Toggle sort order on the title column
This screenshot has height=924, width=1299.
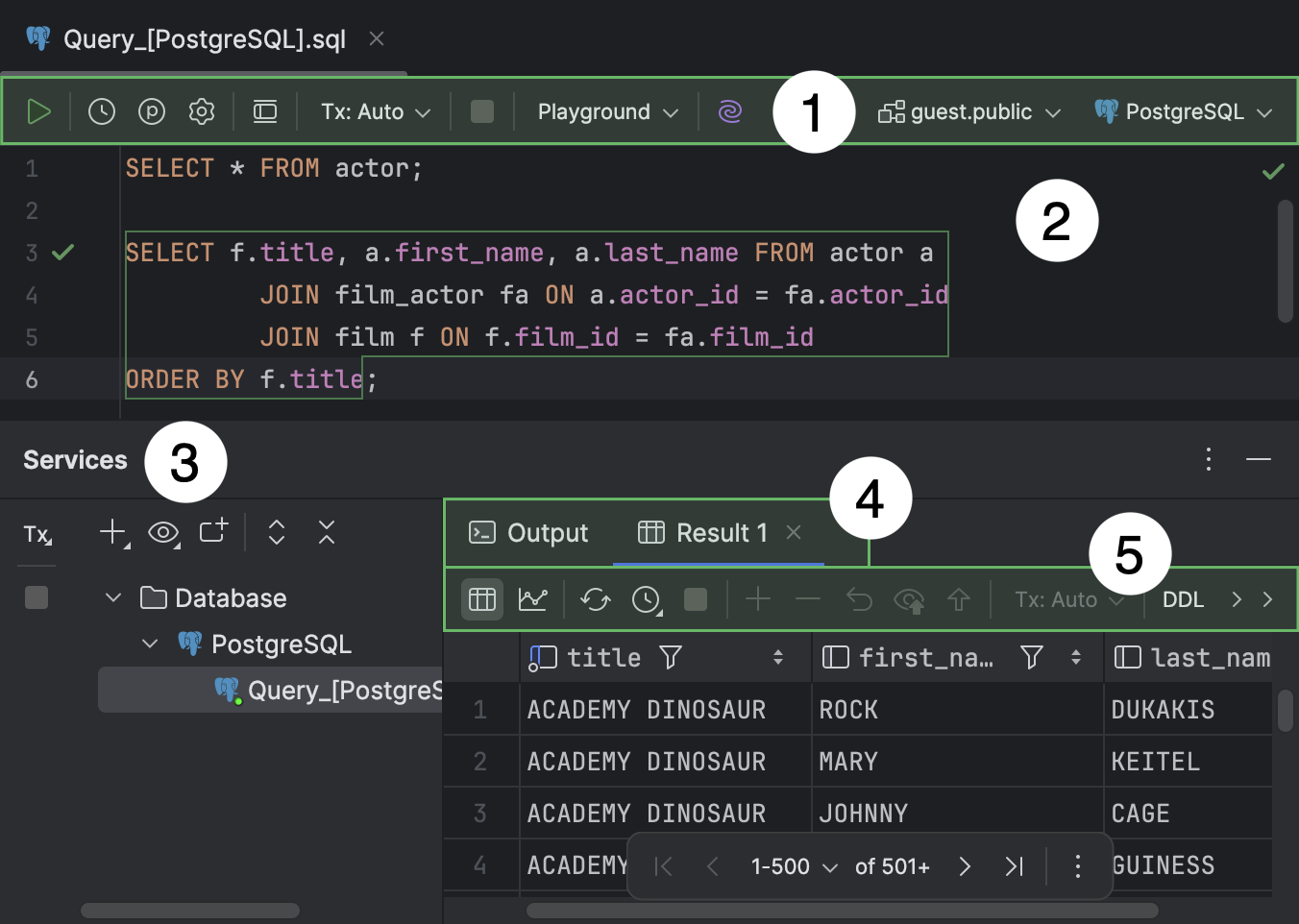(x=776, y=657)
